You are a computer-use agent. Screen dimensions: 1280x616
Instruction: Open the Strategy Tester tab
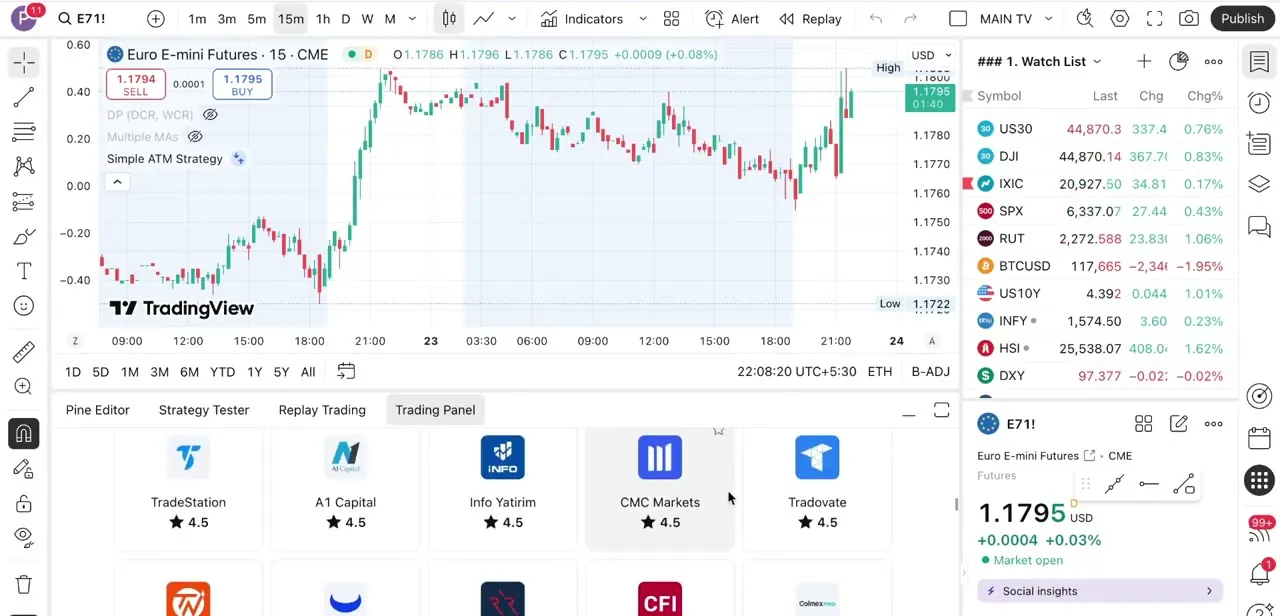pyautogui.click(x=204, y=410)
